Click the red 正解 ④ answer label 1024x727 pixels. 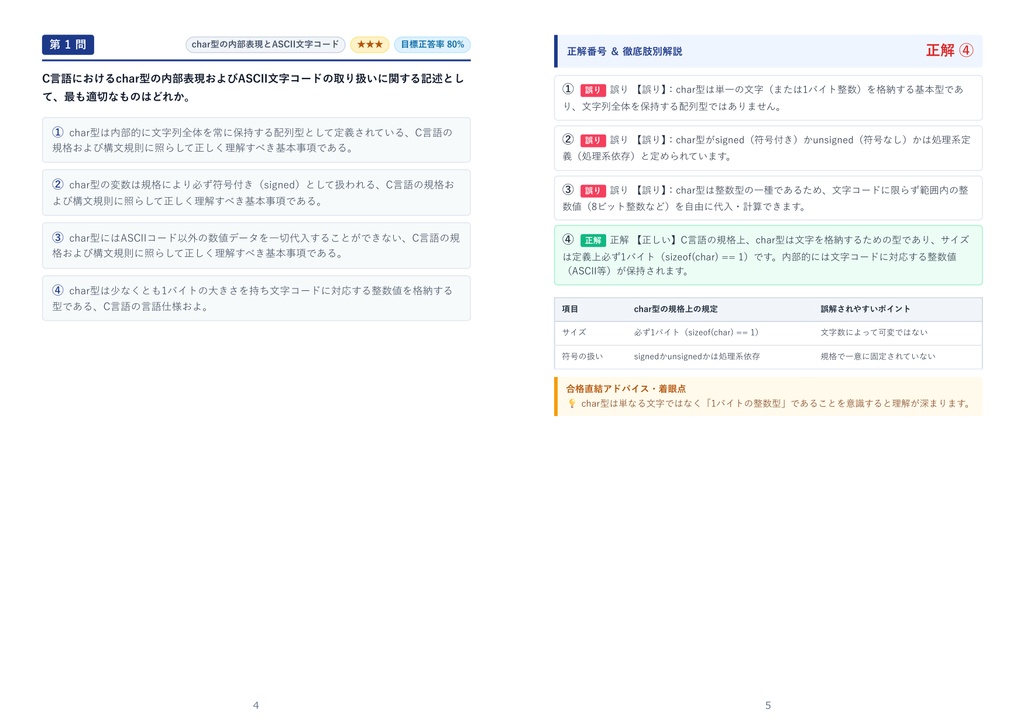950,50
